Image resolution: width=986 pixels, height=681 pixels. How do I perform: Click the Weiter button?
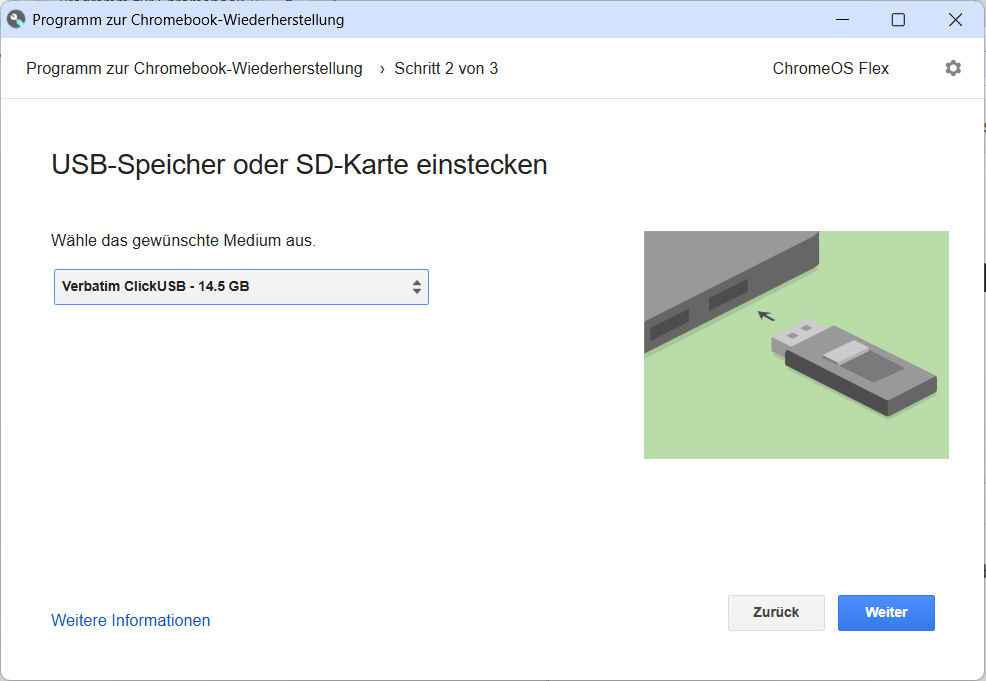pos(886,612)
